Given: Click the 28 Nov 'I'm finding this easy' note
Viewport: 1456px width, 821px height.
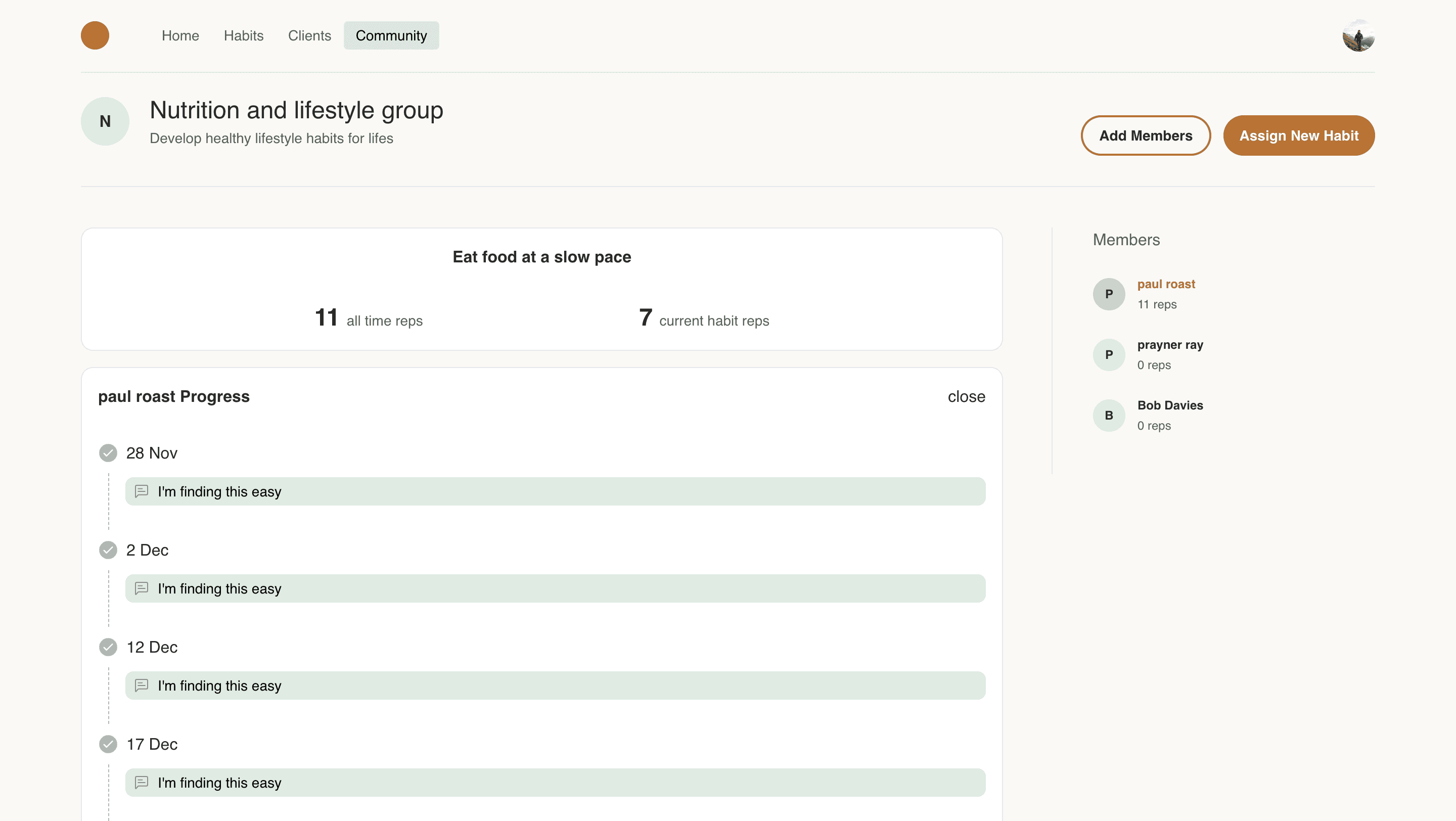Looking at the screenshot, I should [555, 491].
